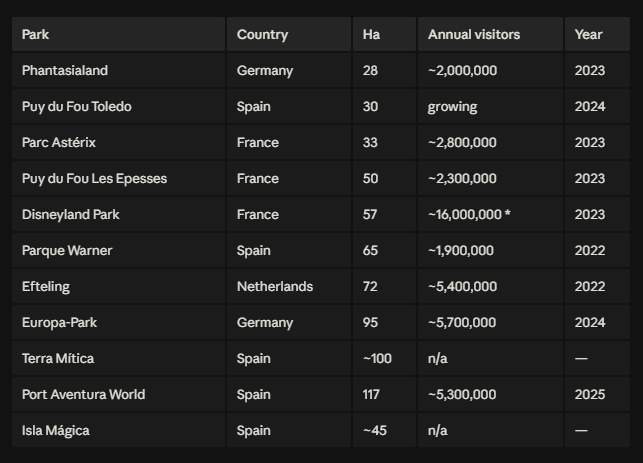
Task: Click the Country column header
Action: pyautogui.click(x=289, y=34)
